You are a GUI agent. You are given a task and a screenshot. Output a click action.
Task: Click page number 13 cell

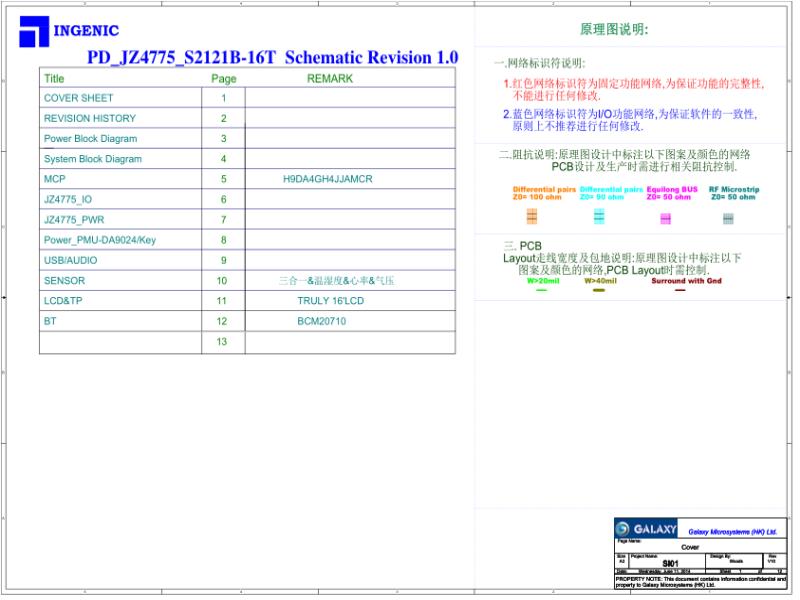tap(221, 342)
